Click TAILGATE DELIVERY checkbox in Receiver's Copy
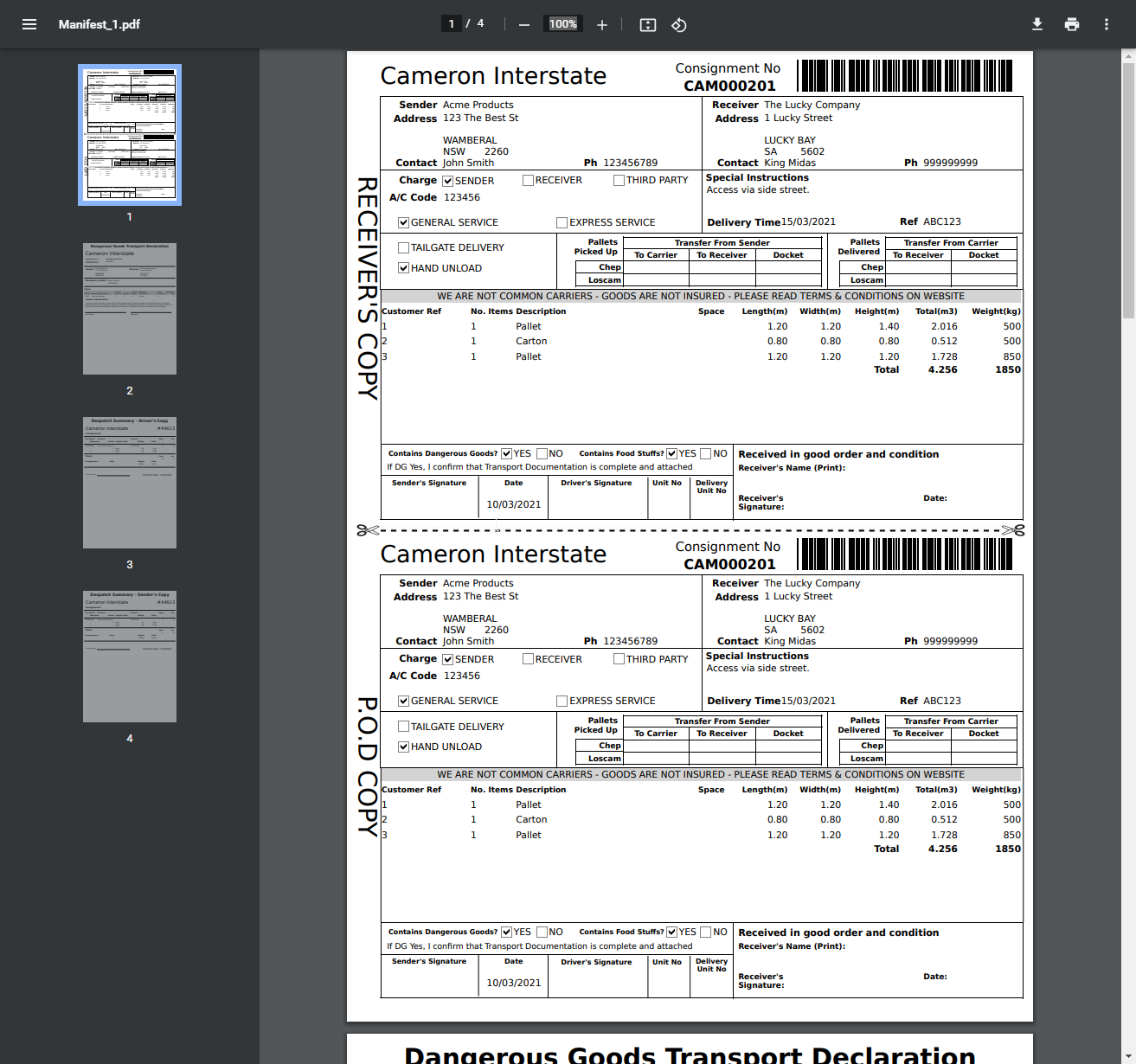This screenshot has height=1064, width=1136. [x=403, y=247]
